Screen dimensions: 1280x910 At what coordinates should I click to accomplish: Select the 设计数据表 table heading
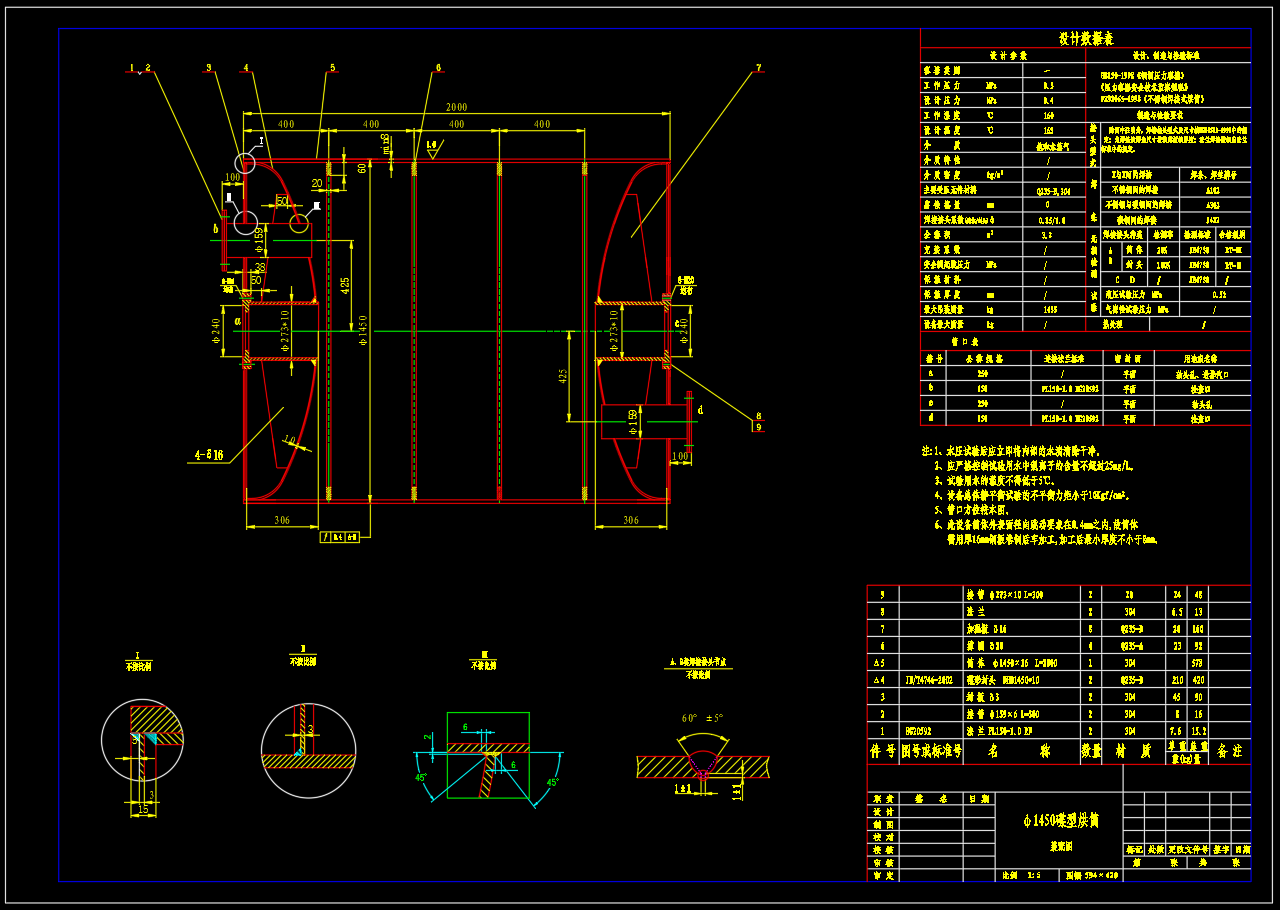(1085, 38)
